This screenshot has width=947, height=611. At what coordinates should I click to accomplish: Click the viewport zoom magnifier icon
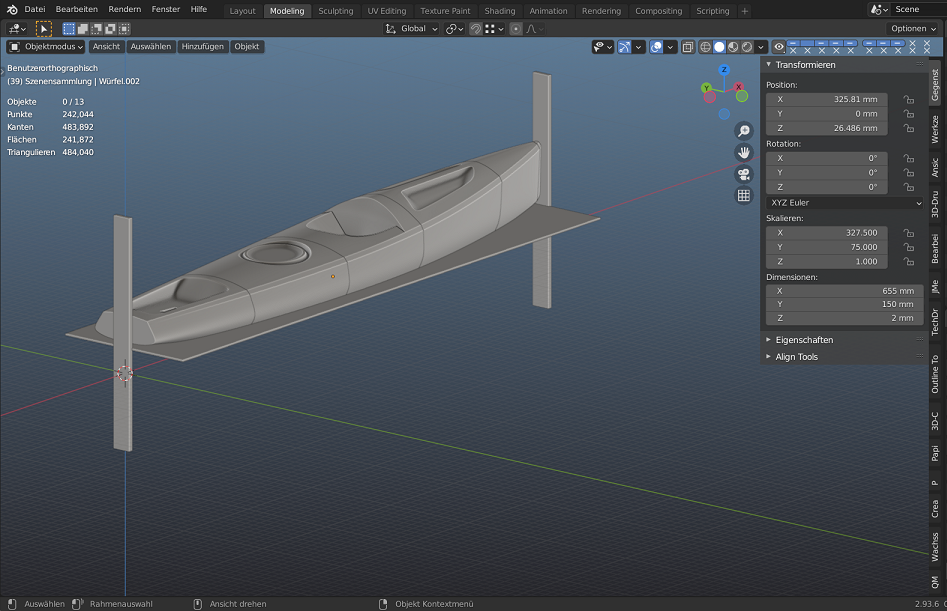click(x=744, y=131)
